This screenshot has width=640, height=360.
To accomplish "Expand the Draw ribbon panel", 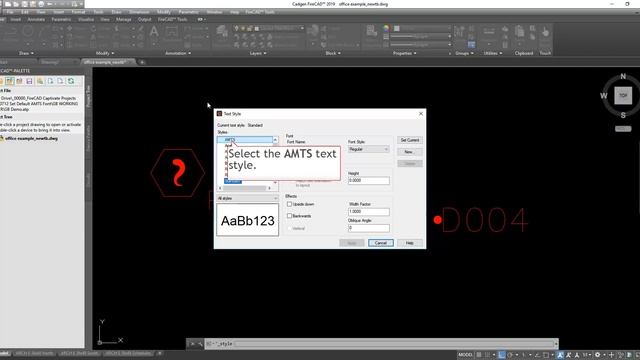I will (x=27, y=53).
